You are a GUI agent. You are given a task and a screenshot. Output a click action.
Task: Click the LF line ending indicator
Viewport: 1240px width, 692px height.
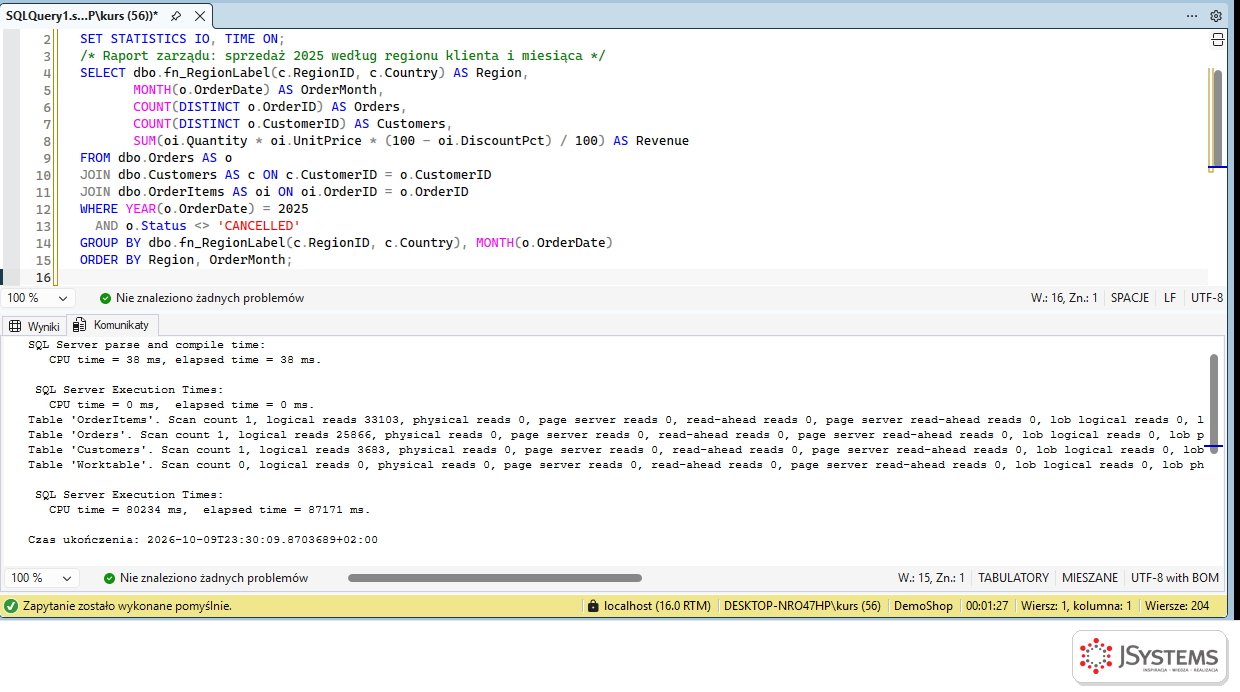(x=1170, y=298)
